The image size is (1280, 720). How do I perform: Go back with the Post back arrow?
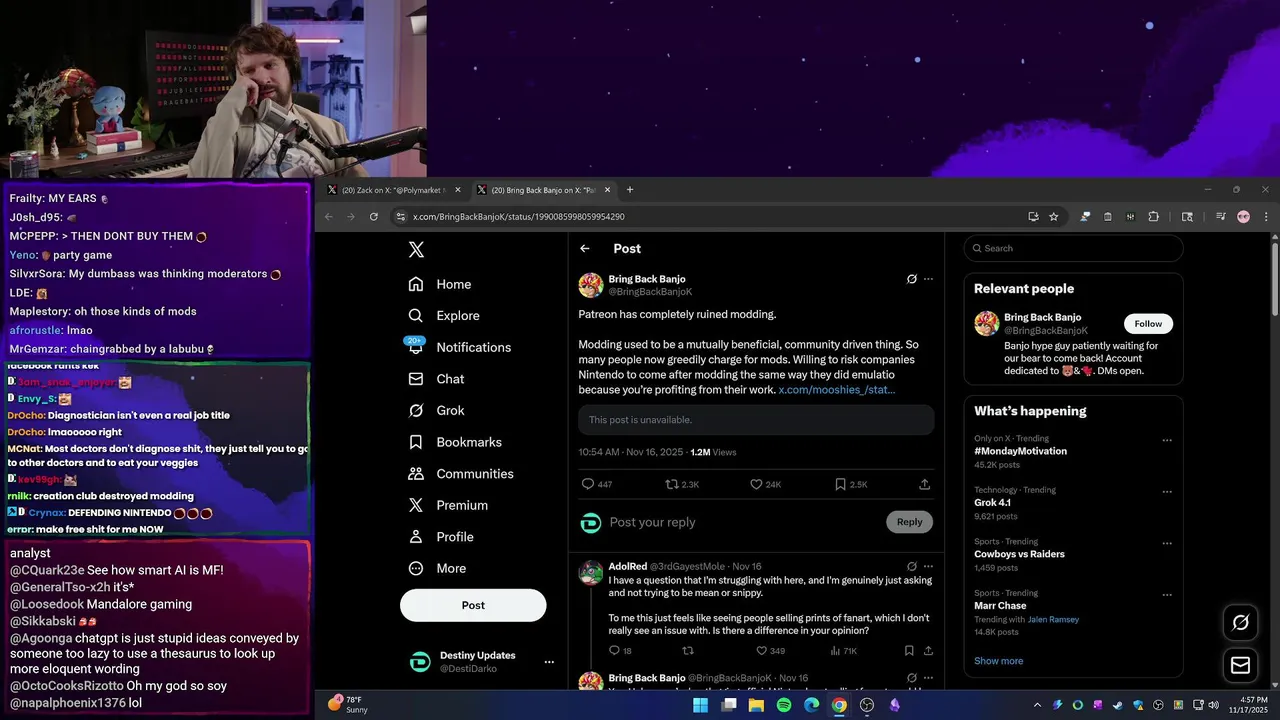pos(585,249)
